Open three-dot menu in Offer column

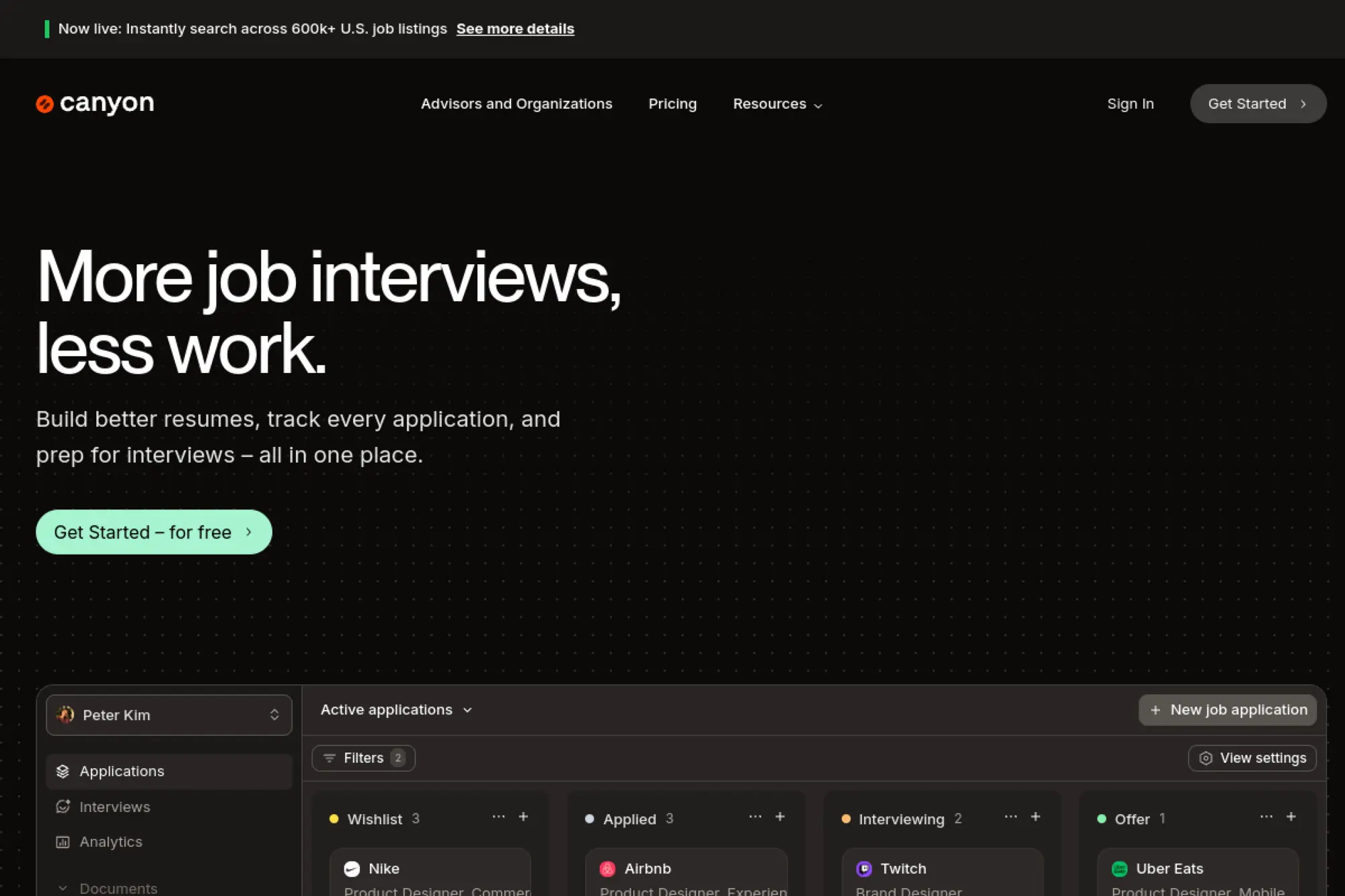tap(1266, 817)
